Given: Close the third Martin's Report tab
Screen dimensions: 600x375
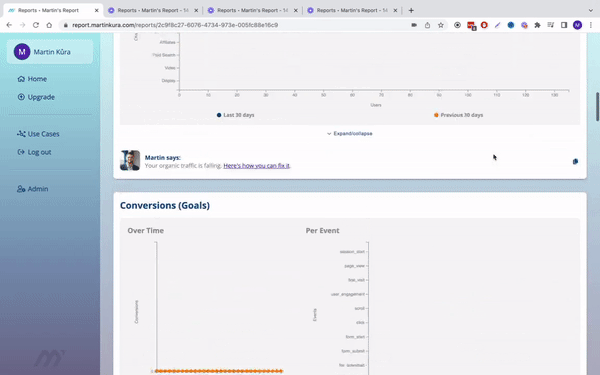Looking at the screenshot, I should coord(295,10).
